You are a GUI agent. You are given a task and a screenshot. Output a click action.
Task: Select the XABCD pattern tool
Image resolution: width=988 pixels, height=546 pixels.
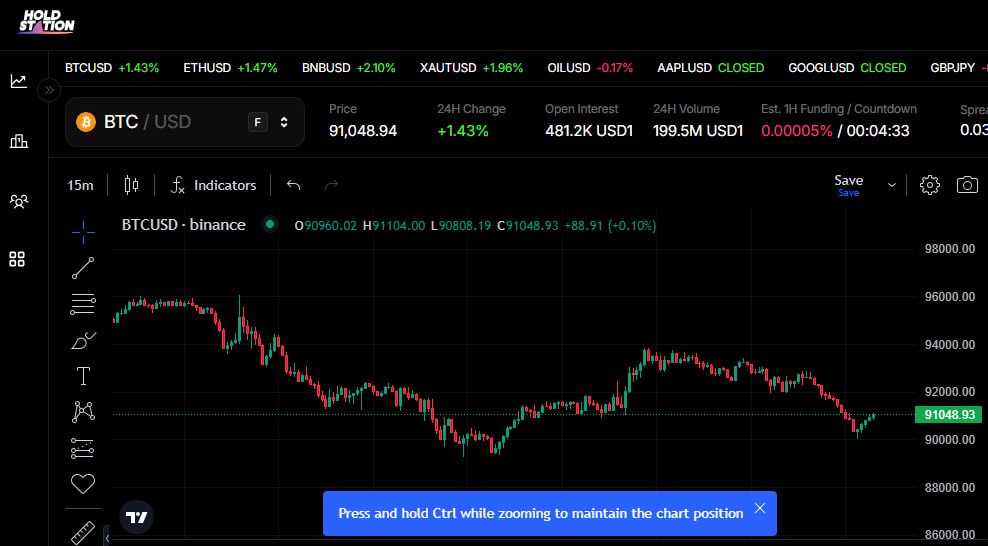83,412
